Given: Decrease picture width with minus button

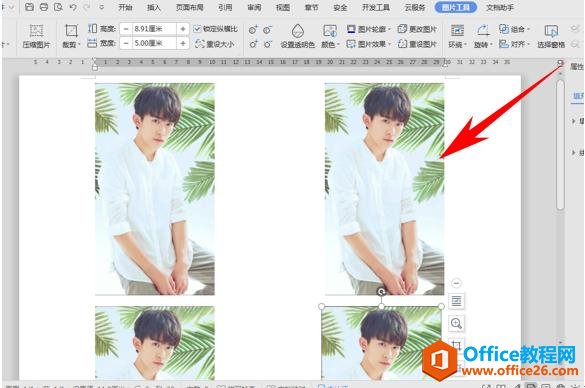Looking at the screenshot, I should [126, 44].
